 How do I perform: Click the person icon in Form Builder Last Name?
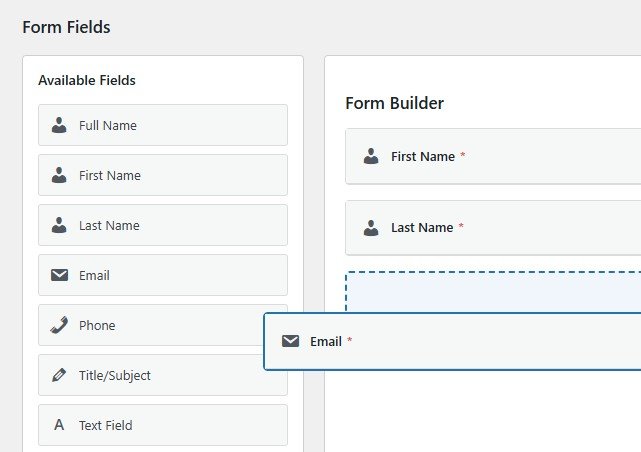(371, 227)
